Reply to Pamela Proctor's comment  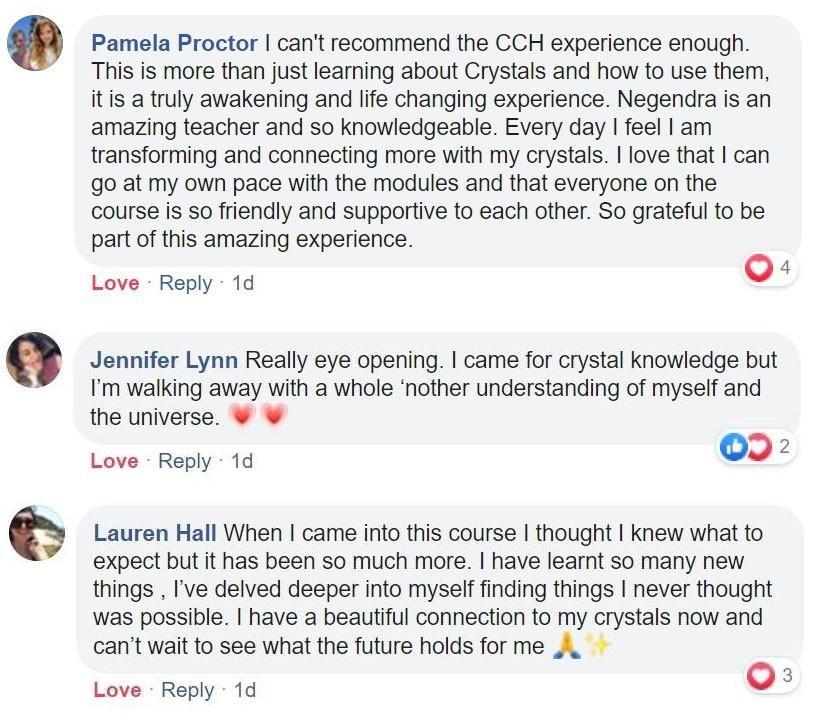tap(185, 283)
